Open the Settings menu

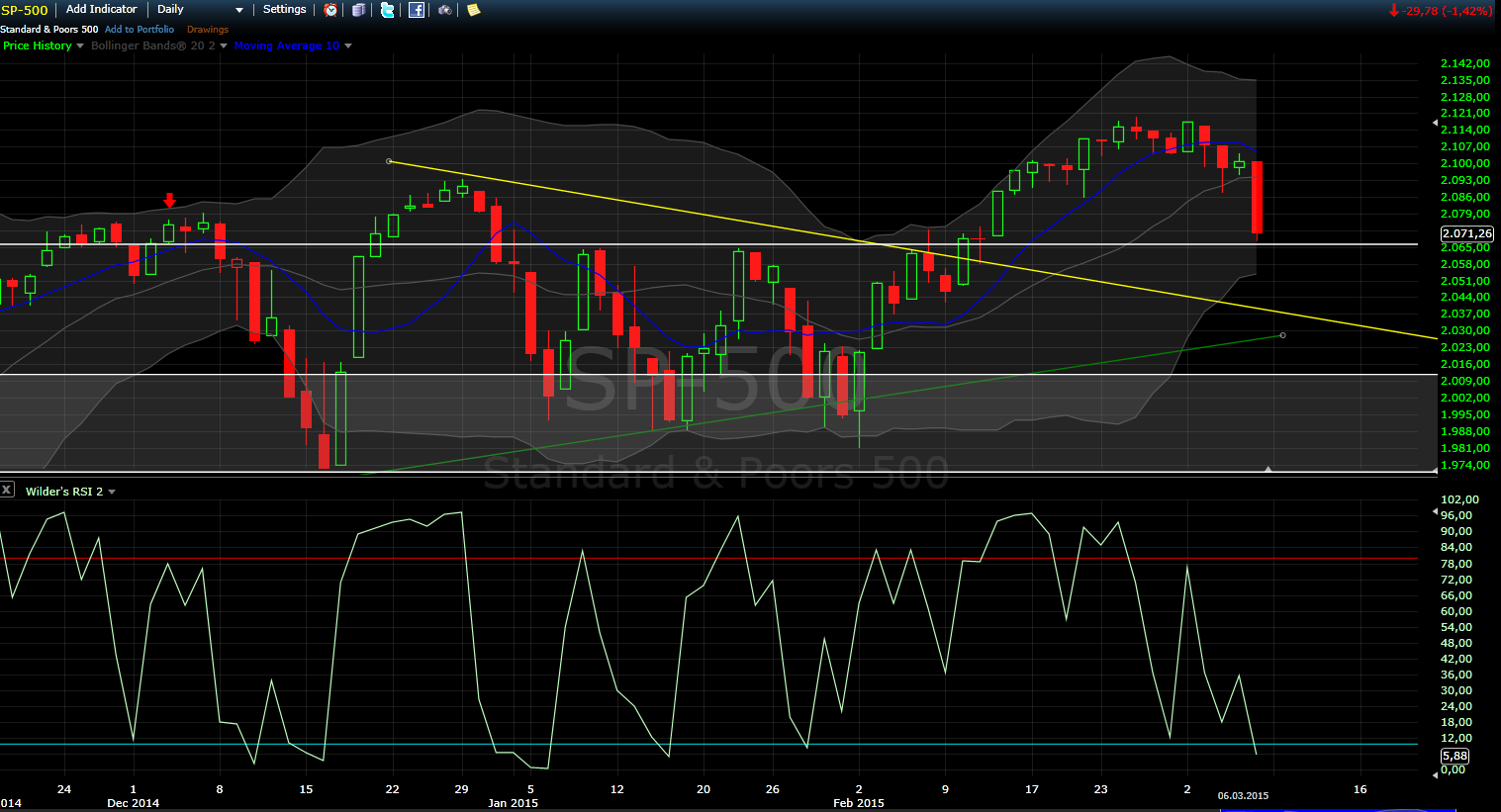coord(284,10)
